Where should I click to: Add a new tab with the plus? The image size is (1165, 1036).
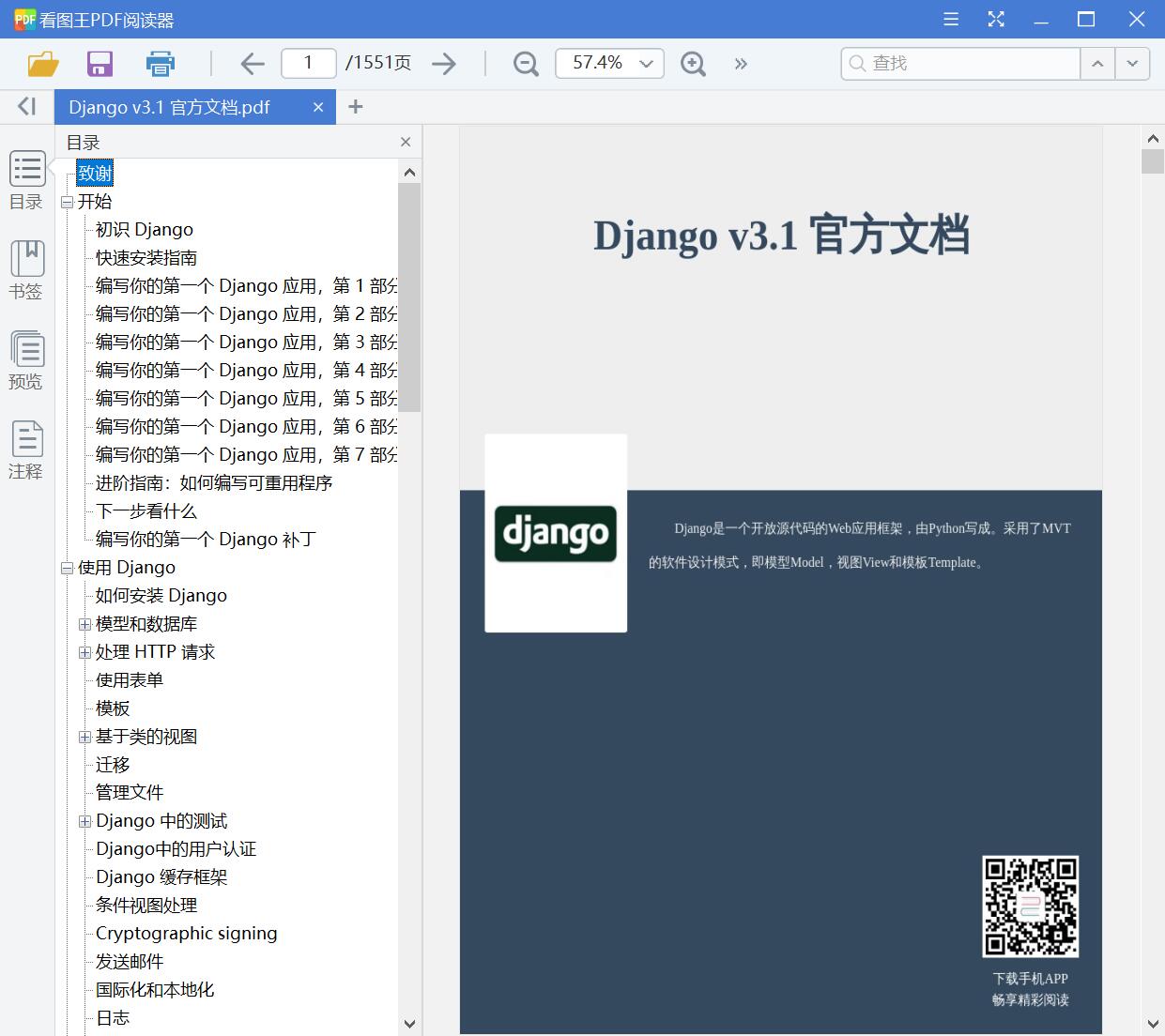click(x=355, y=107)
